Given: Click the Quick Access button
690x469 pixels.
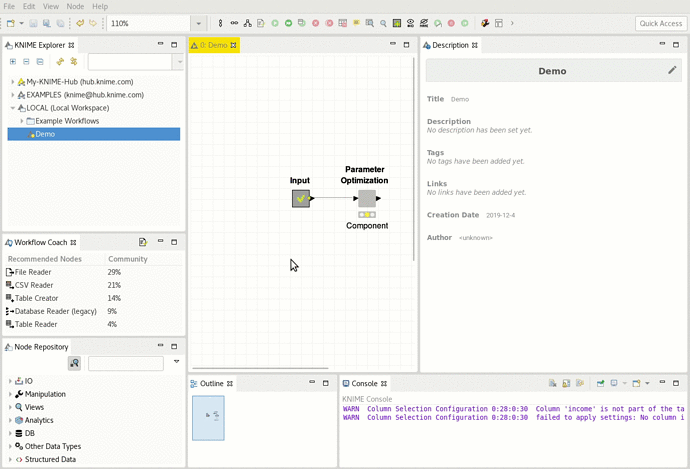Looking at the screenshot, I should (661, 23).
